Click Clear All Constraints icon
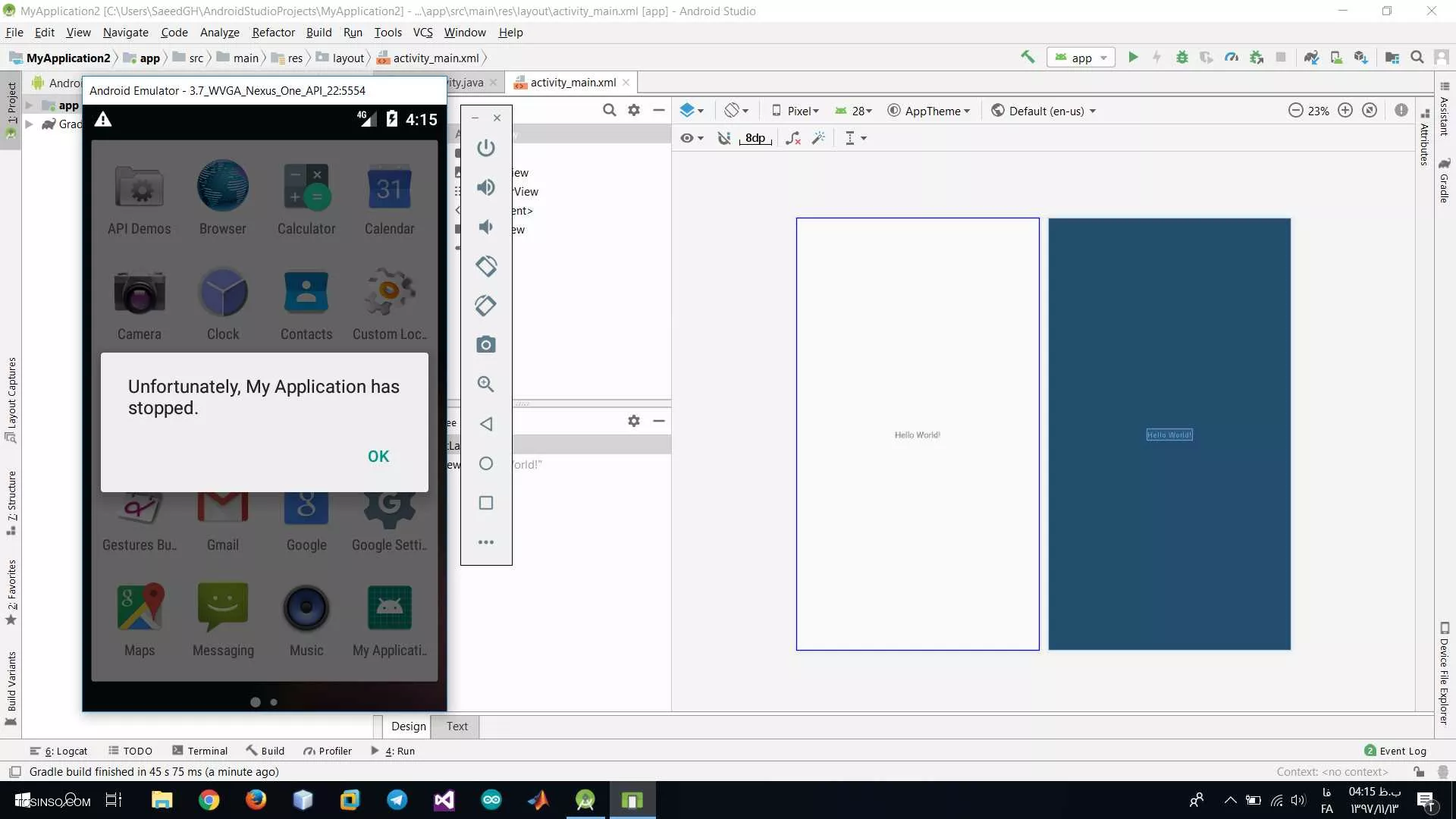Screen dimensions: 1456x819 pyautogui.click(x=793, y=138)
